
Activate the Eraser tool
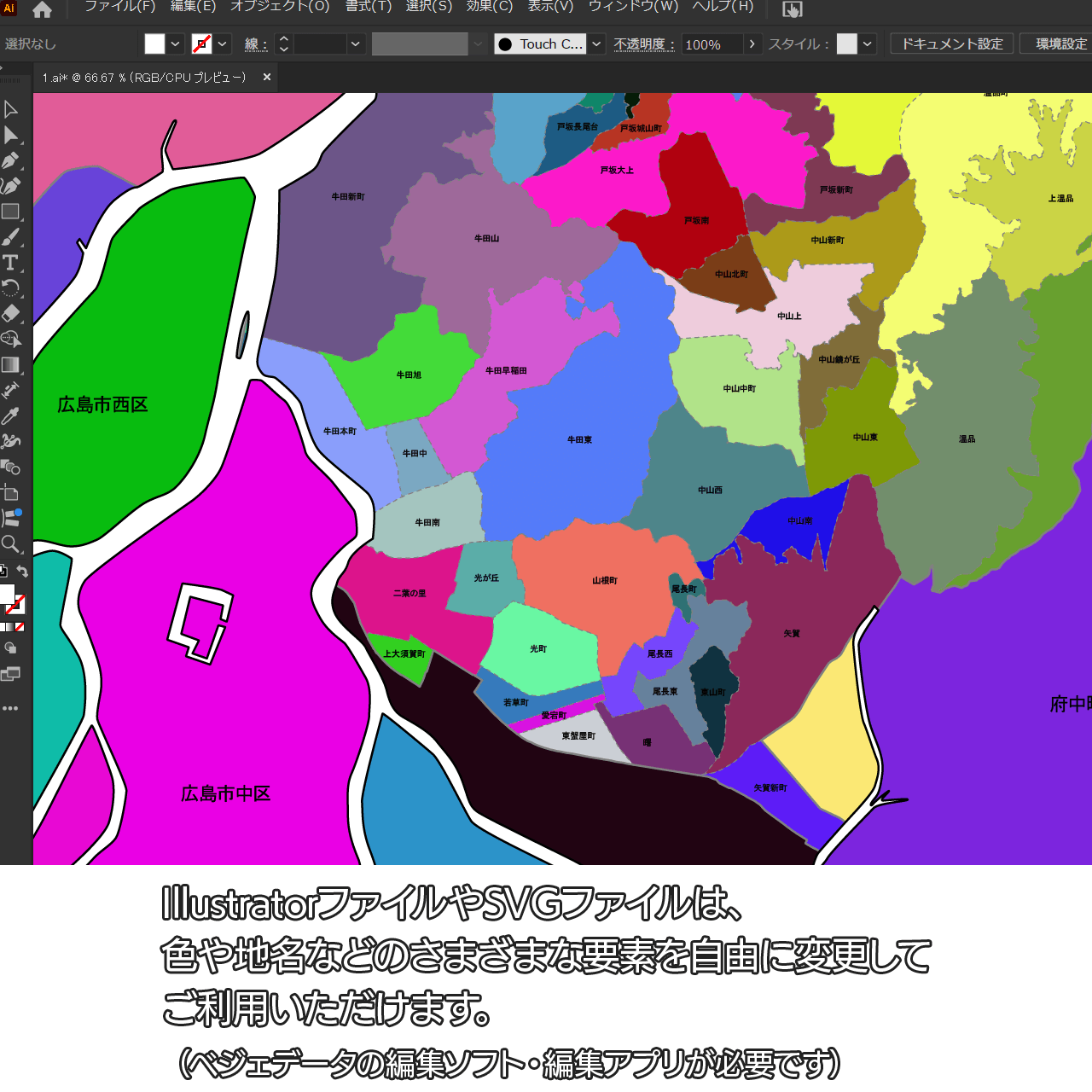[11, 313]
